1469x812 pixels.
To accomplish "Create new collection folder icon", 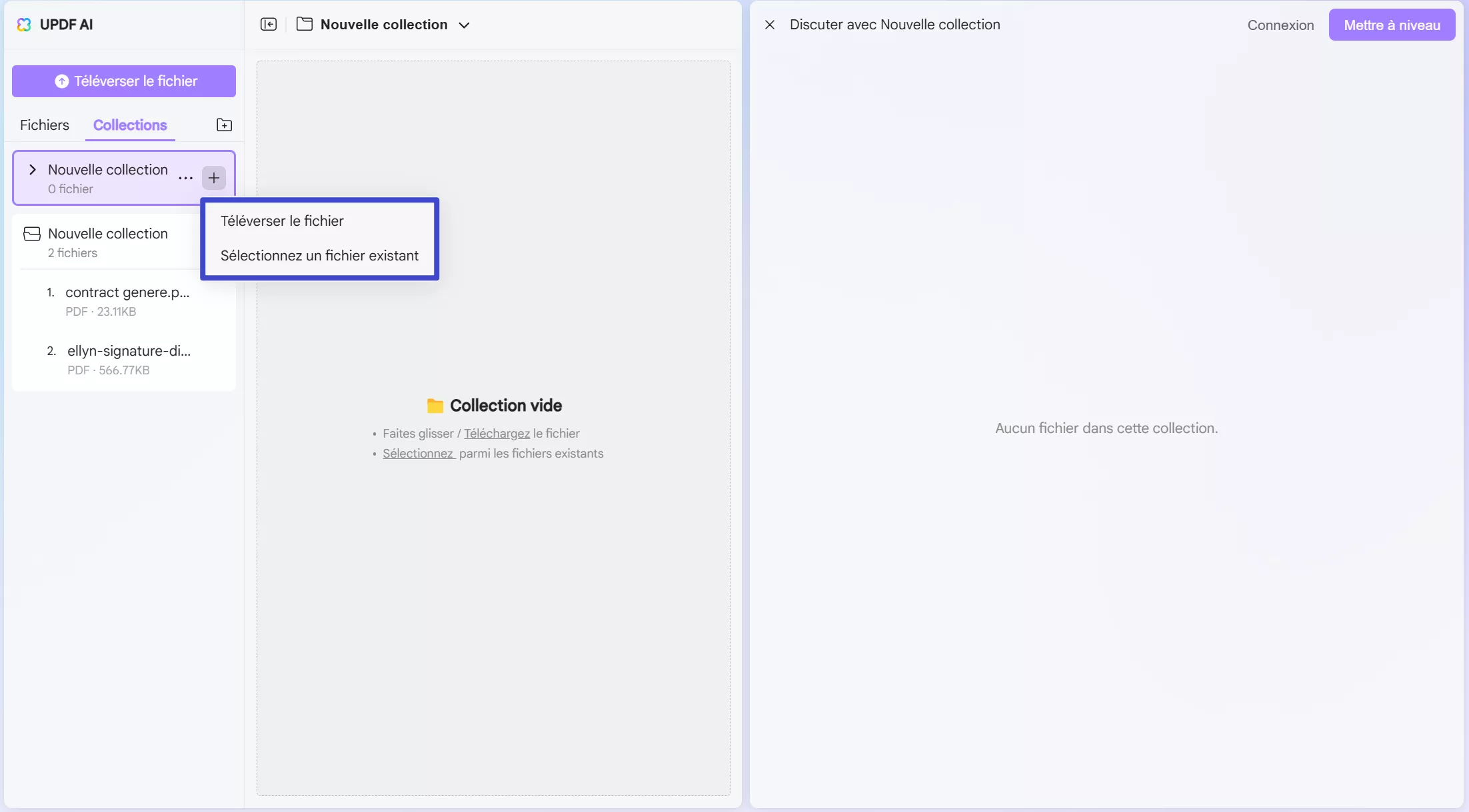I will coord(225,125).
